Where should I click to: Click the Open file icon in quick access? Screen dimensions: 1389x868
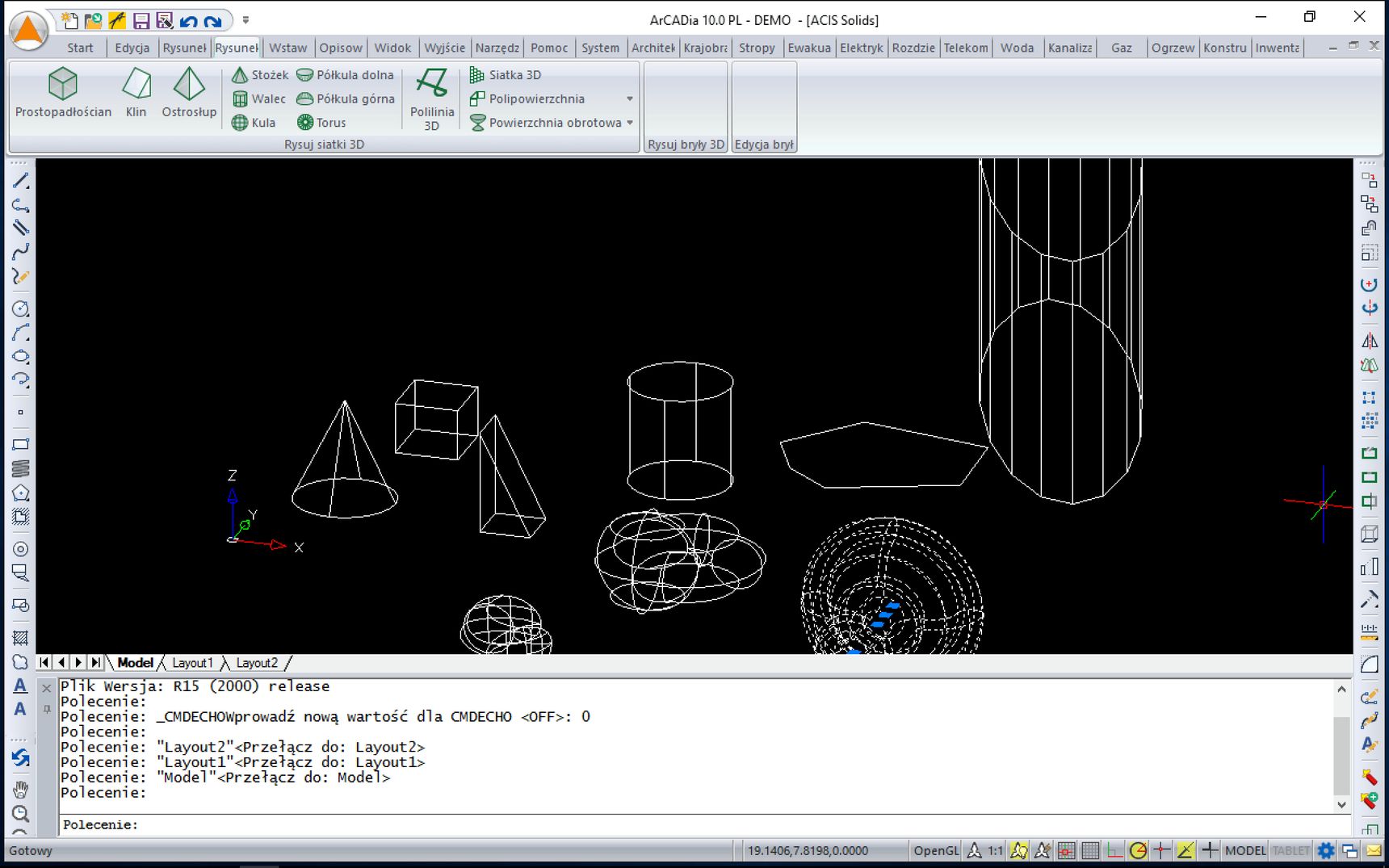94,20
